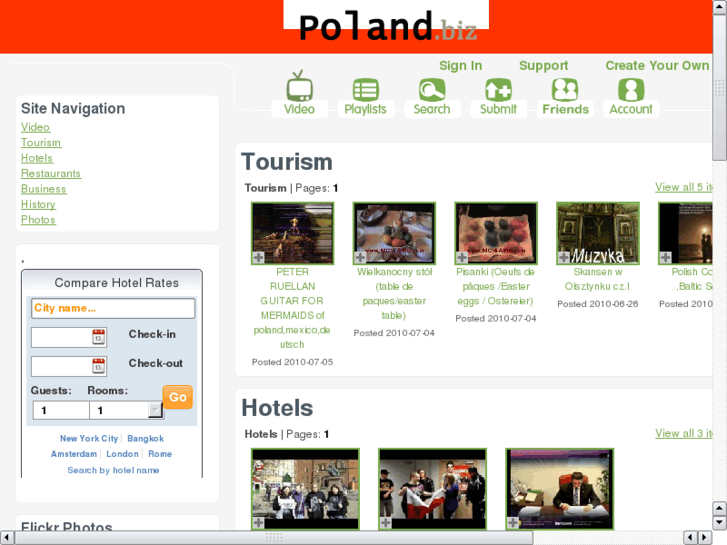Open the Friends label in top menu
The width and height of the screenshot is (727, 545).
click(566, 109)
